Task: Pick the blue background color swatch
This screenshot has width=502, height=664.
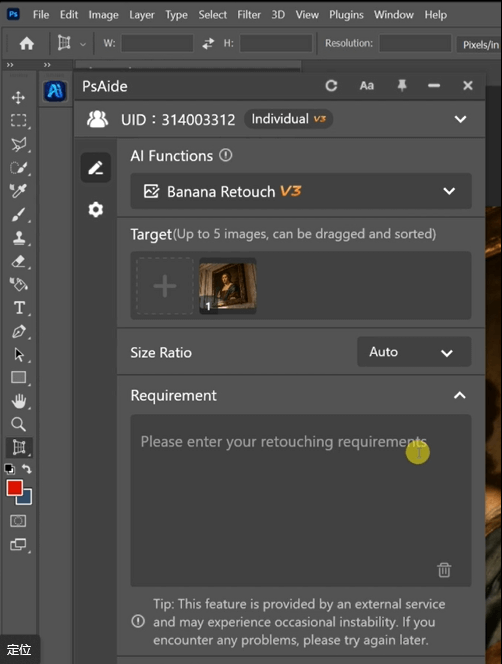Action: coord(25,498)
